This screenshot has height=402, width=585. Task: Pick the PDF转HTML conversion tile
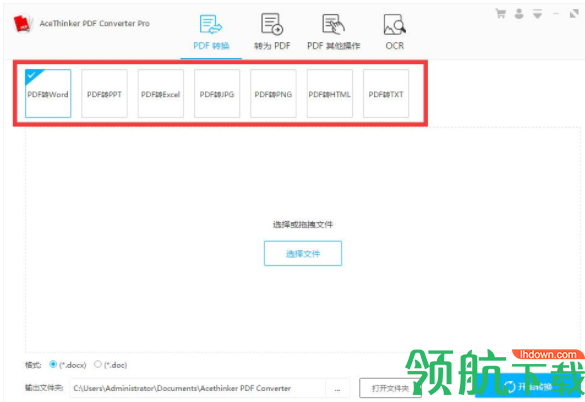pos(329,94)
